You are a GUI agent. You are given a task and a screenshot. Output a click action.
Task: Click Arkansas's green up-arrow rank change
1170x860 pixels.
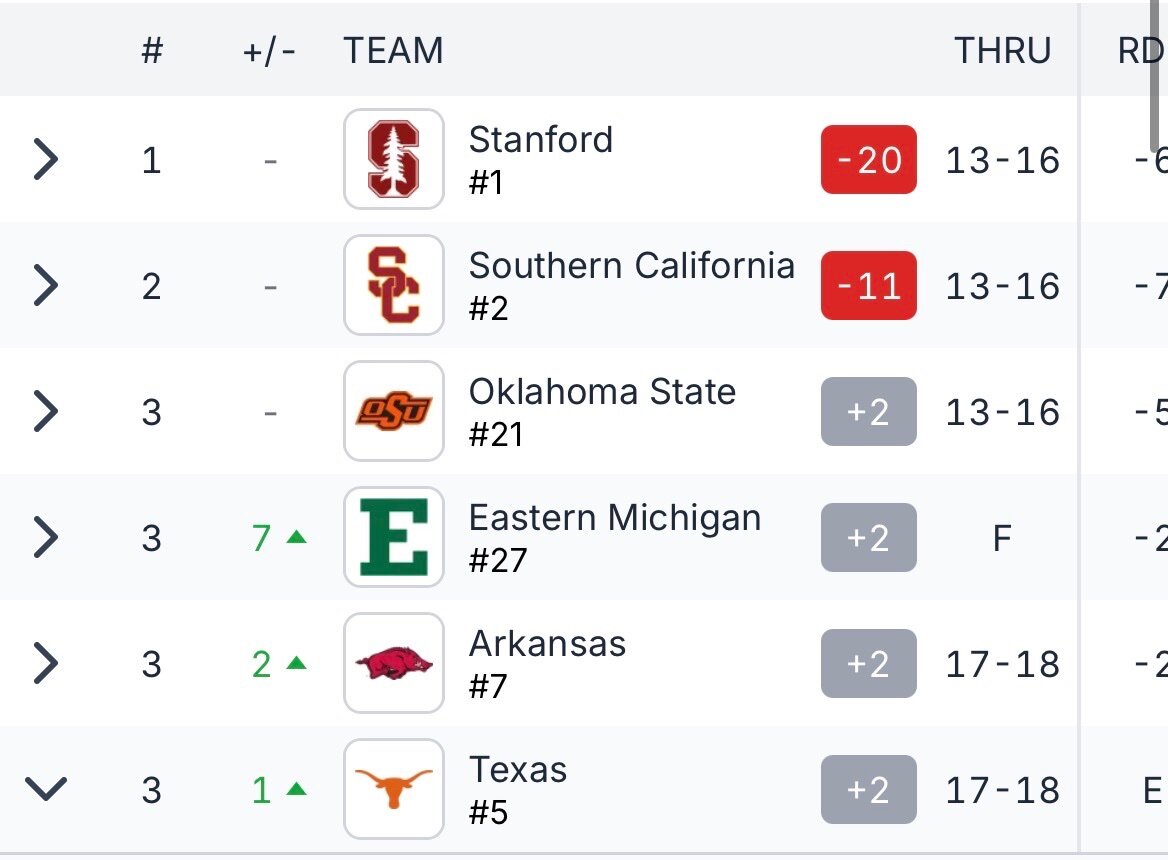279,664
